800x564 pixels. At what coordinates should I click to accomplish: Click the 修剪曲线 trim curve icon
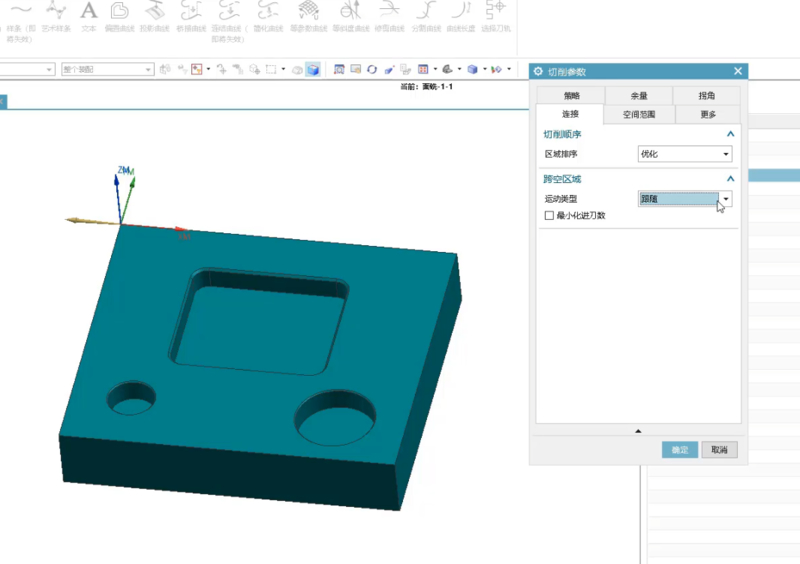point(389,10)
